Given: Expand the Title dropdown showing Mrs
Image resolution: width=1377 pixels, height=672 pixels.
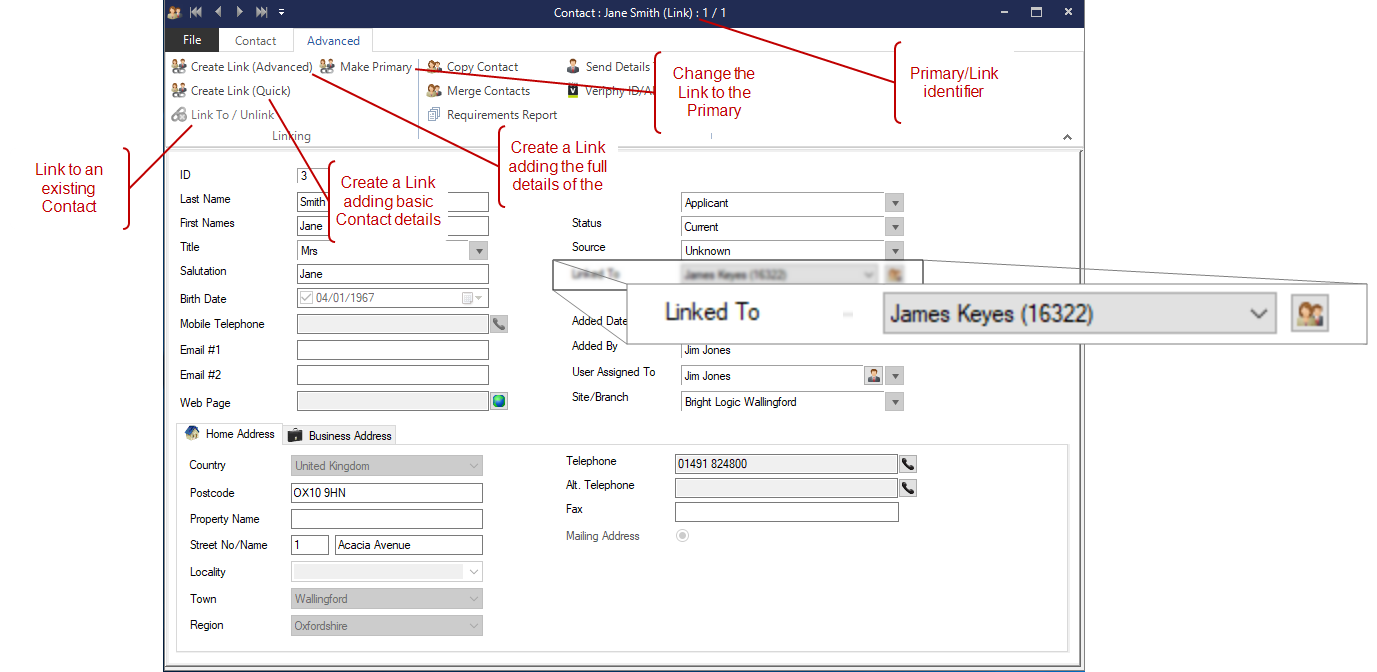Looking at the screenshot, I should click(x=479, y=251).
